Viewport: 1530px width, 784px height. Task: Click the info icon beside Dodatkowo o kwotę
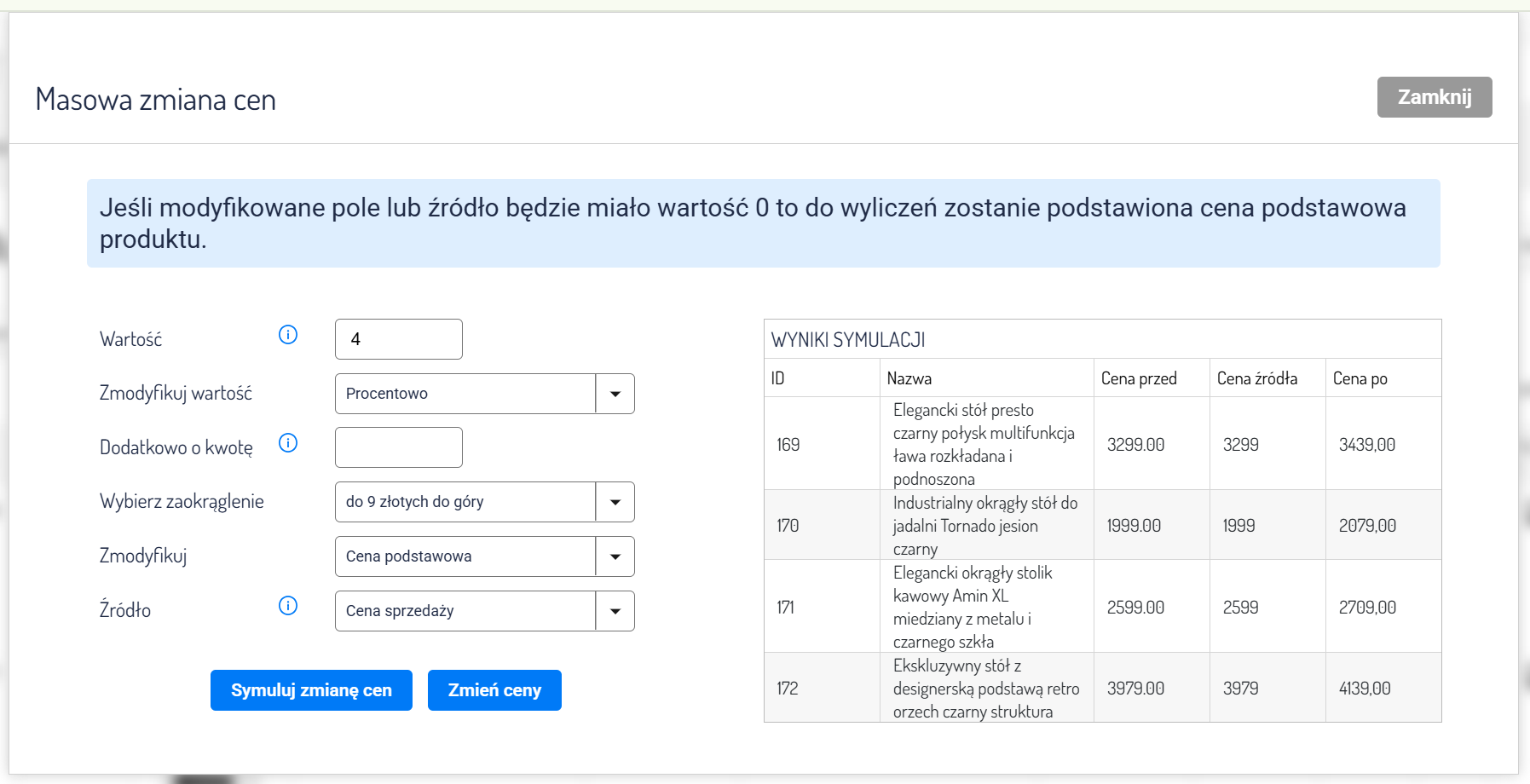(288, 443)
